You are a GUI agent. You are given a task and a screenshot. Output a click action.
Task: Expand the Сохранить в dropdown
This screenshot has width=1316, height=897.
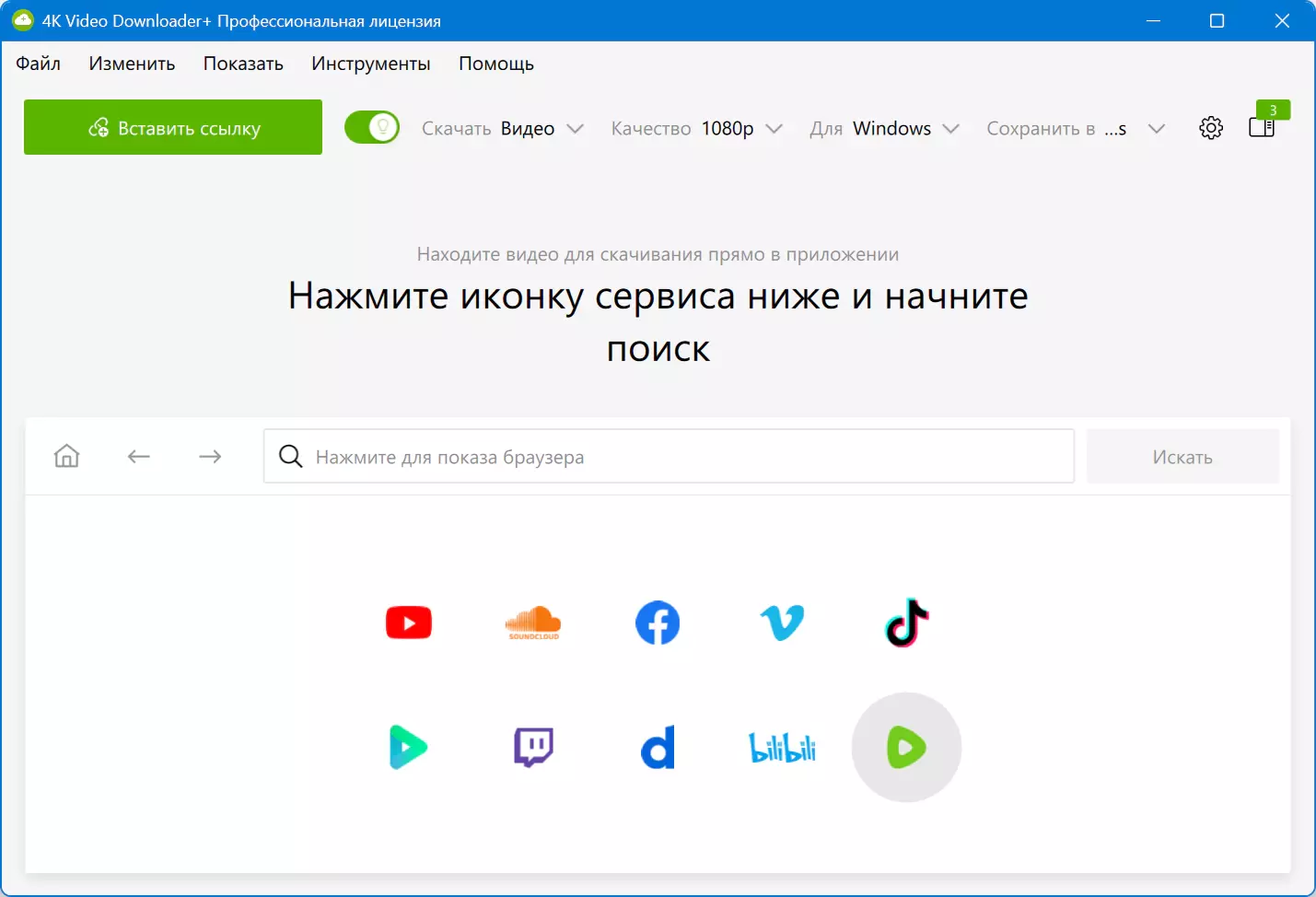point(1077,128)
